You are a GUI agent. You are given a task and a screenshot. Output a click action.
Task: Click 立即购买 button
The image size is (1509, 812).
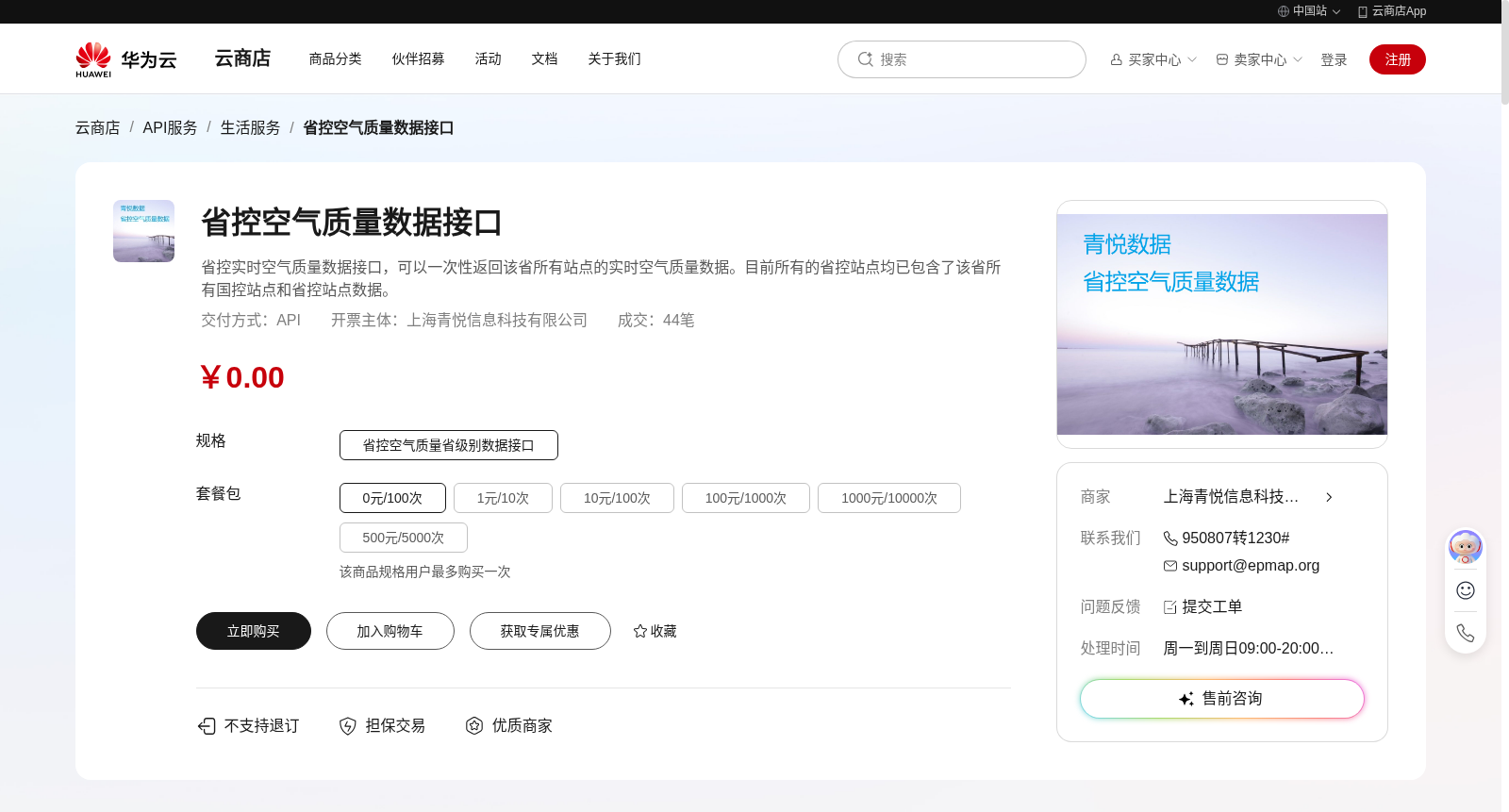pos(254,631)
